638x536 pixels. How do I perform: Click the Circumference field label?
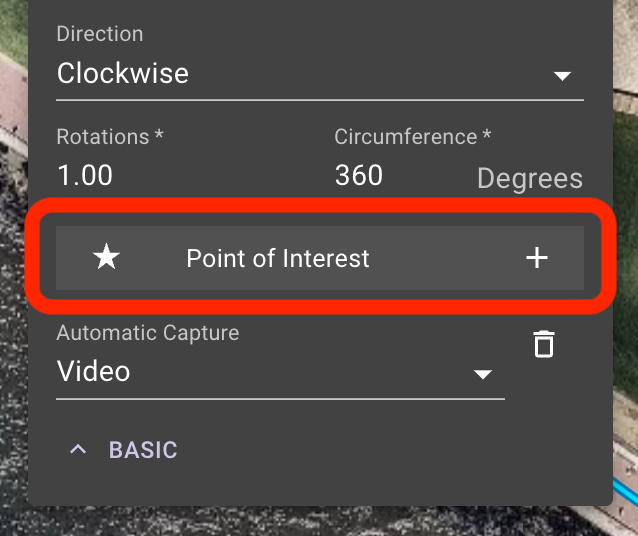point(413,136)
